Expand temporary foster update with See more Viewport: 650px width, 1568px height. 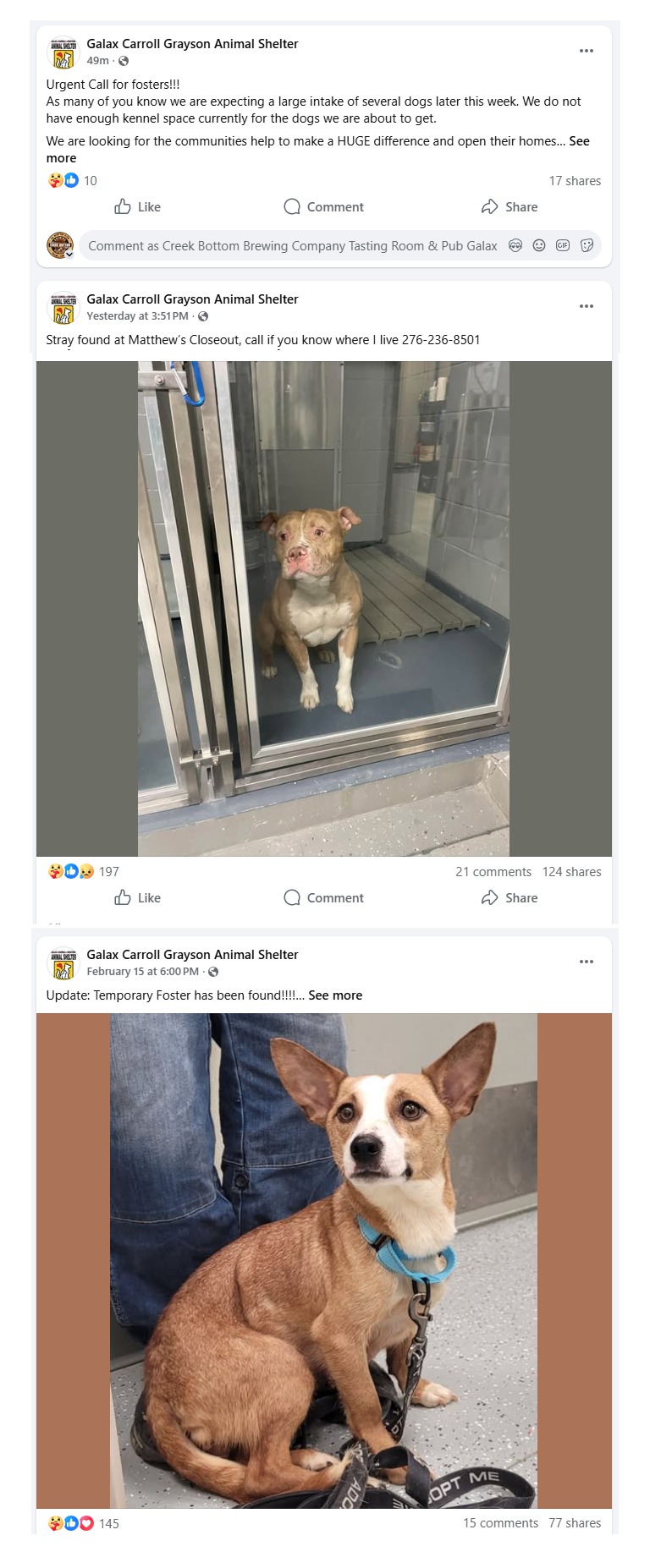coord(335,995)
